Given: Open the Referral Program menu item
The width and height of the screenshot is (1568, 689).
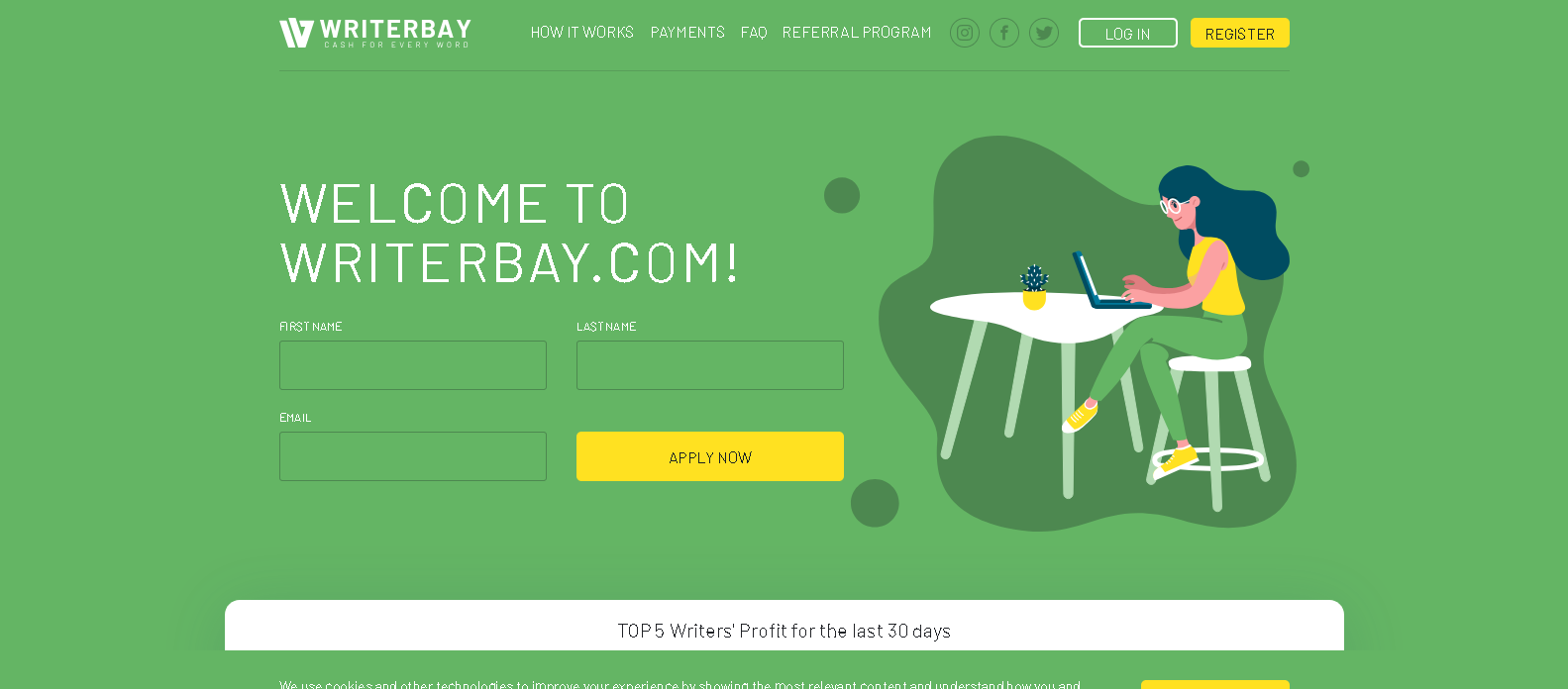Looking at the screenshot, I should point(857,33).
